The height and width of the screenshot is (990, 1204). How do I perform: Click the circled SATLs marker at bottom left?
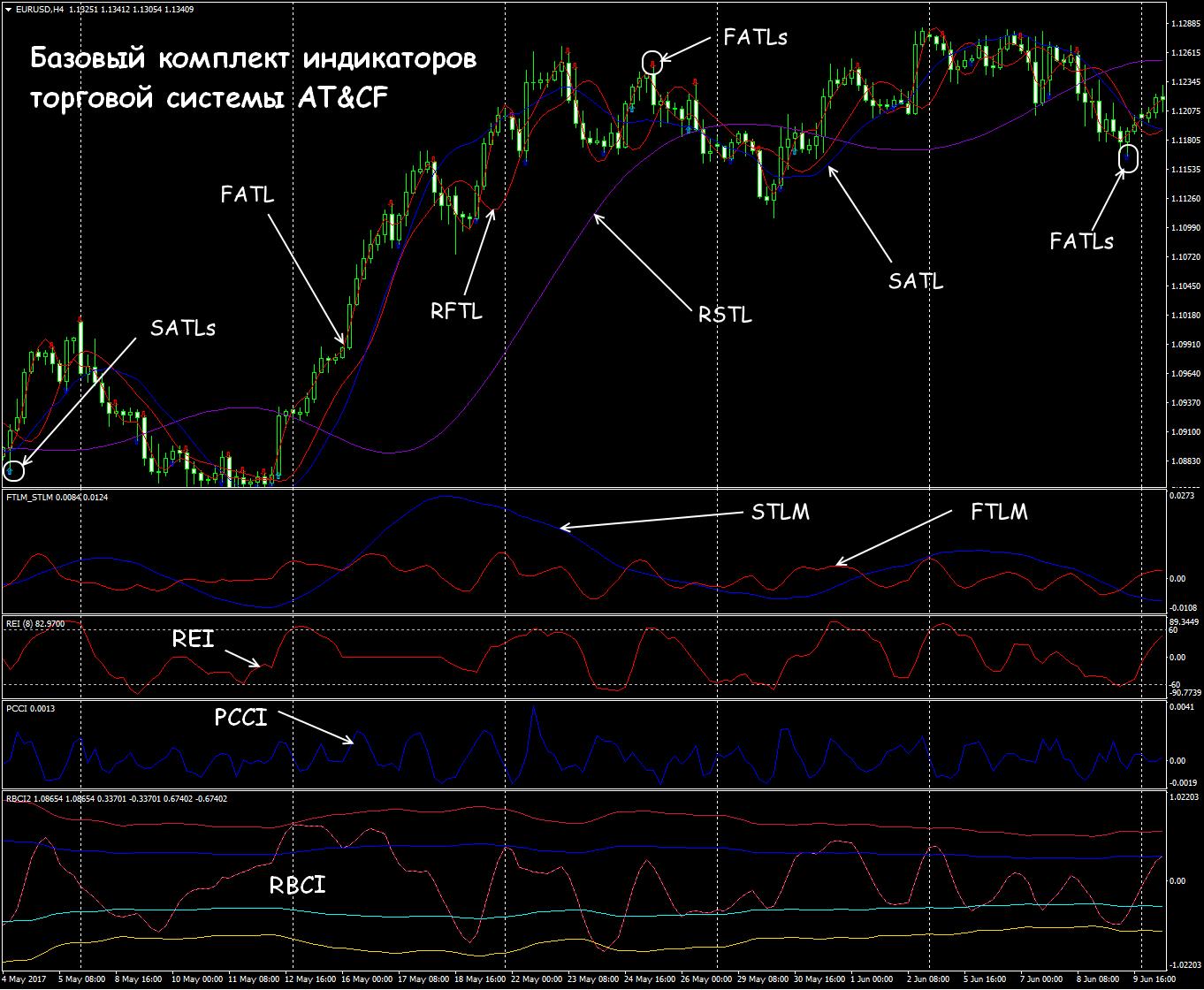12,470
